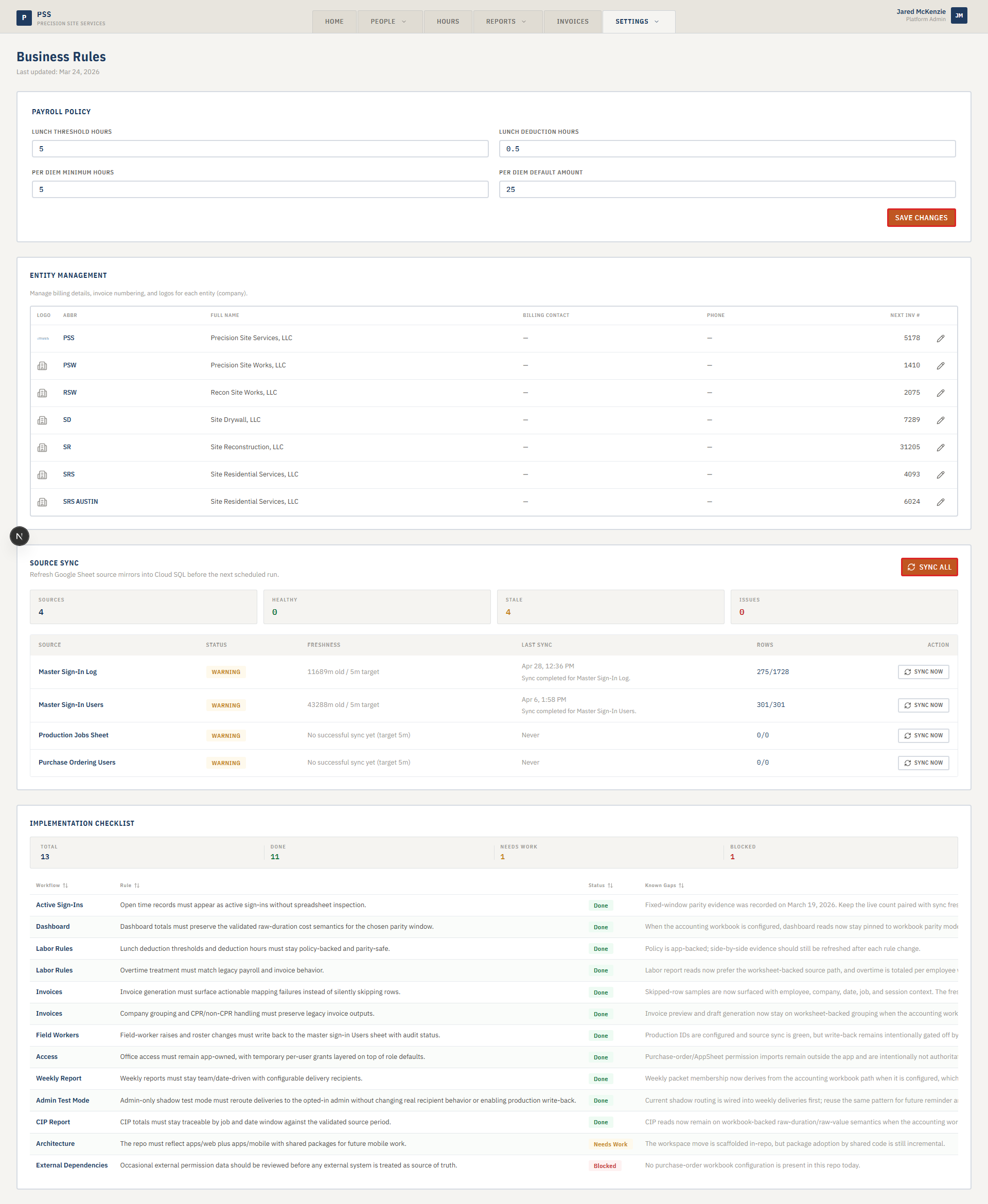Screen dimensions: 988x1204
Task: Edit the SR entity pencil icon
Action: [x=940, y=448]
